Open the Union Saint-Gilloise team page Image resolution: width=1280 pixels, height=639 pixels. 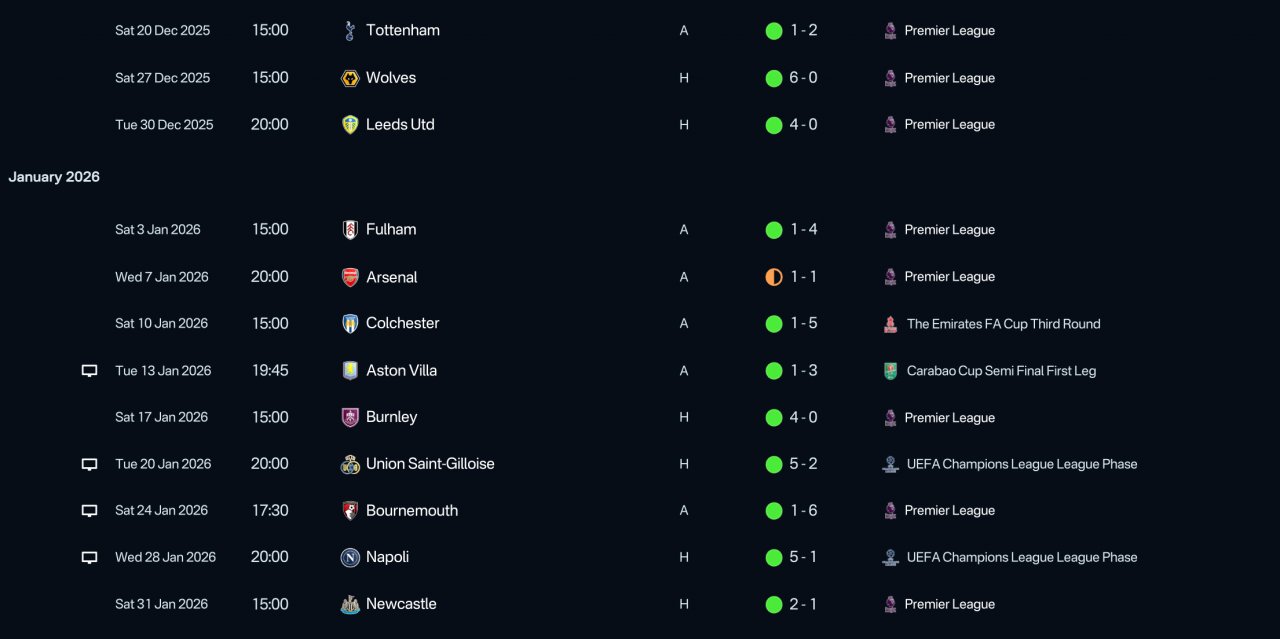click(430, 464)
